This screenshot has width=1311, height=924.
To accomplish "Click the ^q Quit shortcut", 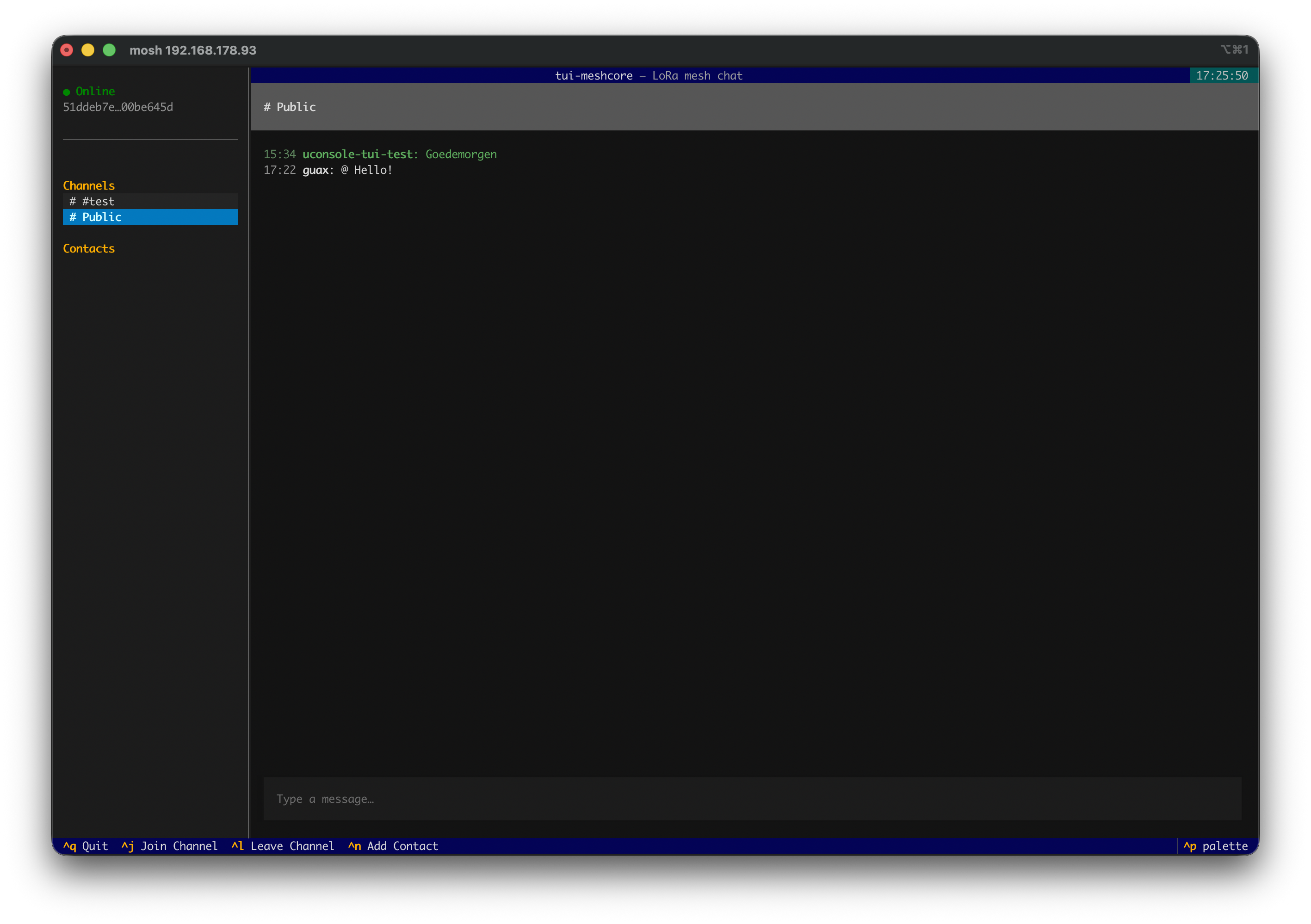I will point(85,846).
